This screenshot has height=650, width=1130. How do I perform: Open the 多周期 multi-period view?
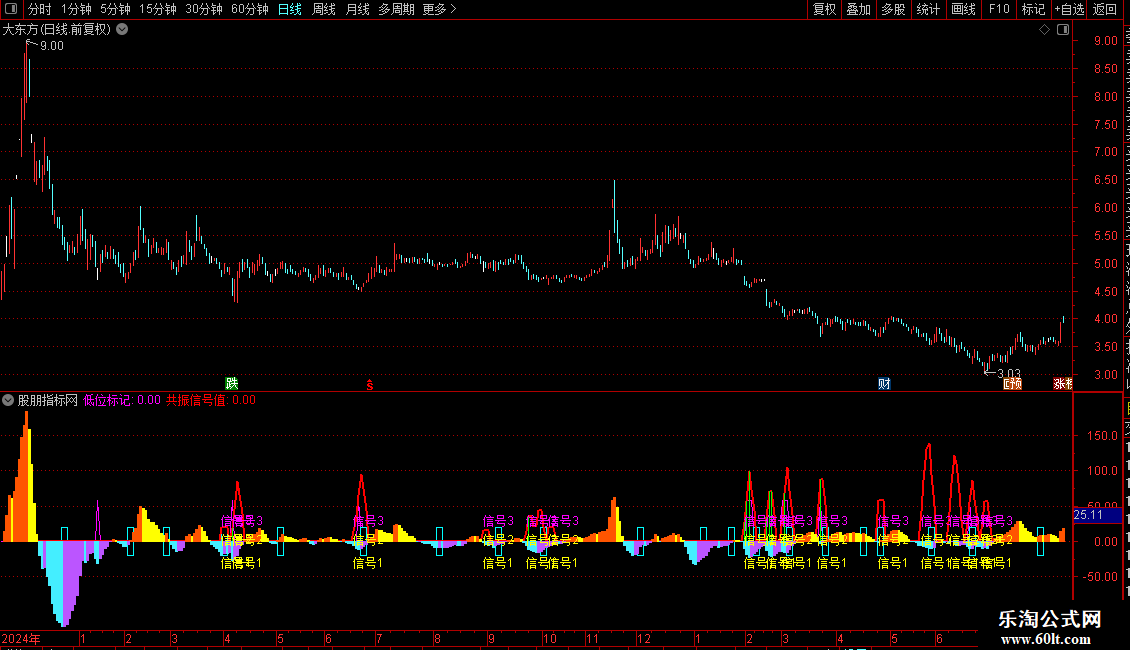click(396, 9)
